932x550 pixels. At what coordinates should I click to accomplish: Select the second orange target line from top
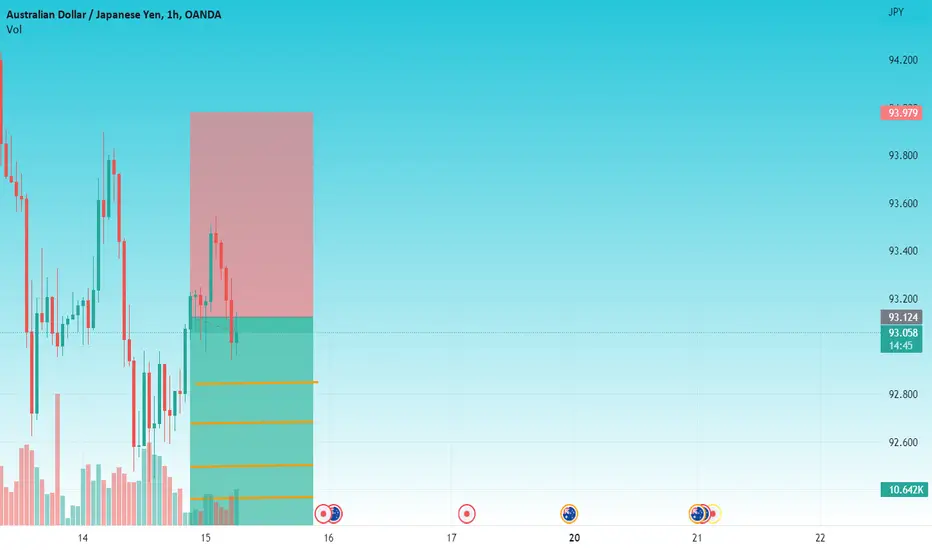point(252,423)
